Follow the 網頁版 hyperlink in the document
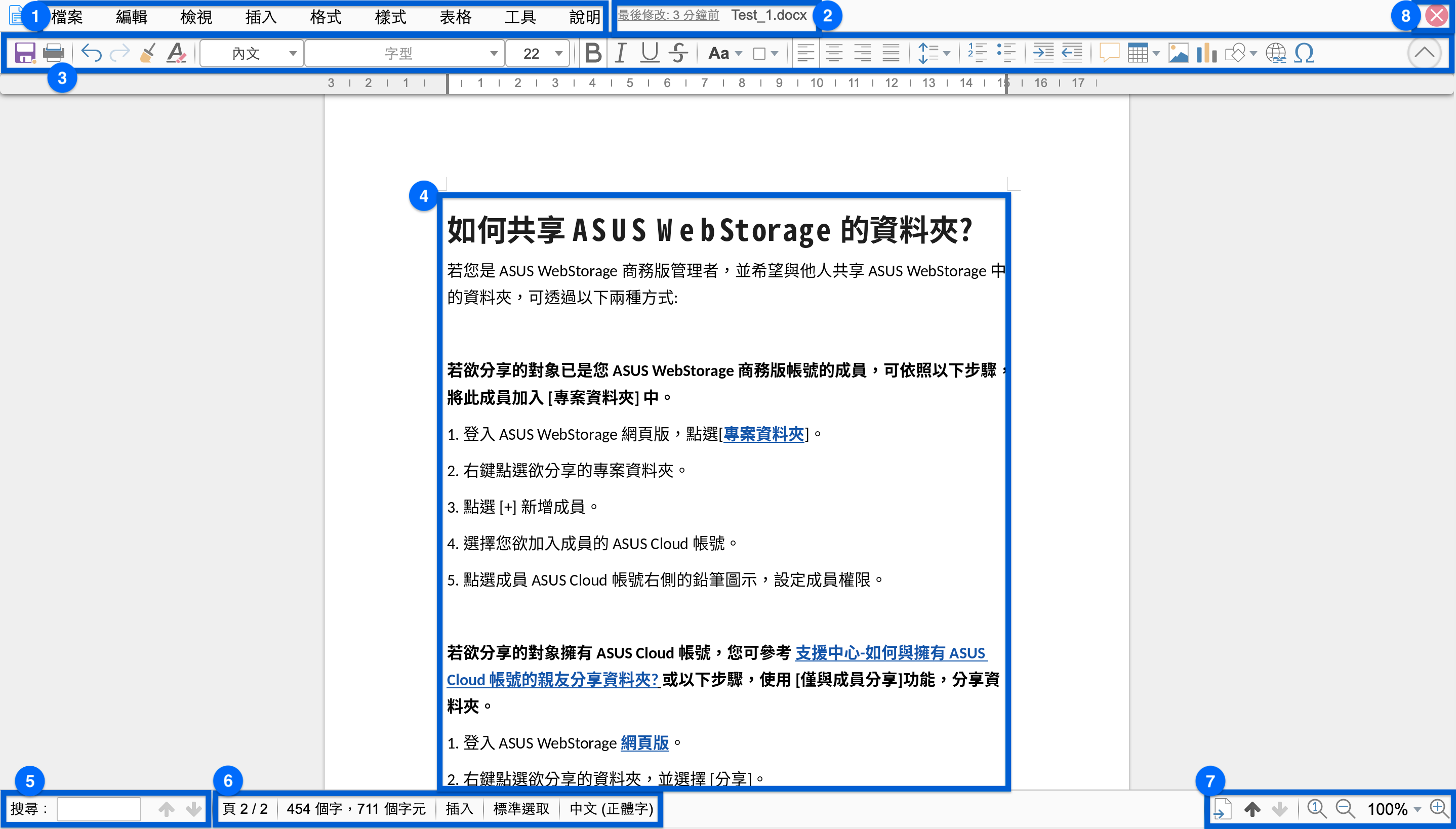 coord(644,743)
